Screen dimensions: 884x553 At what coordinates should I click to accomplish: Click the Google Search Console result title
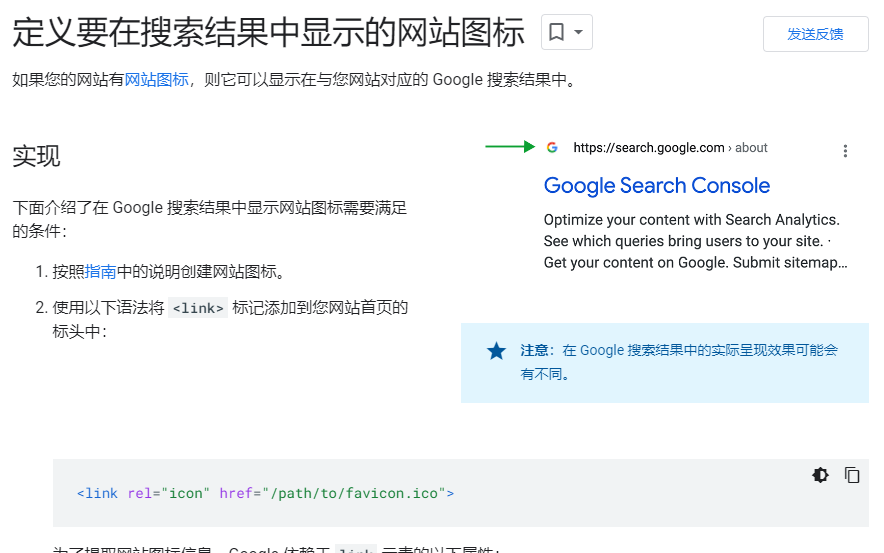(656, 185)
